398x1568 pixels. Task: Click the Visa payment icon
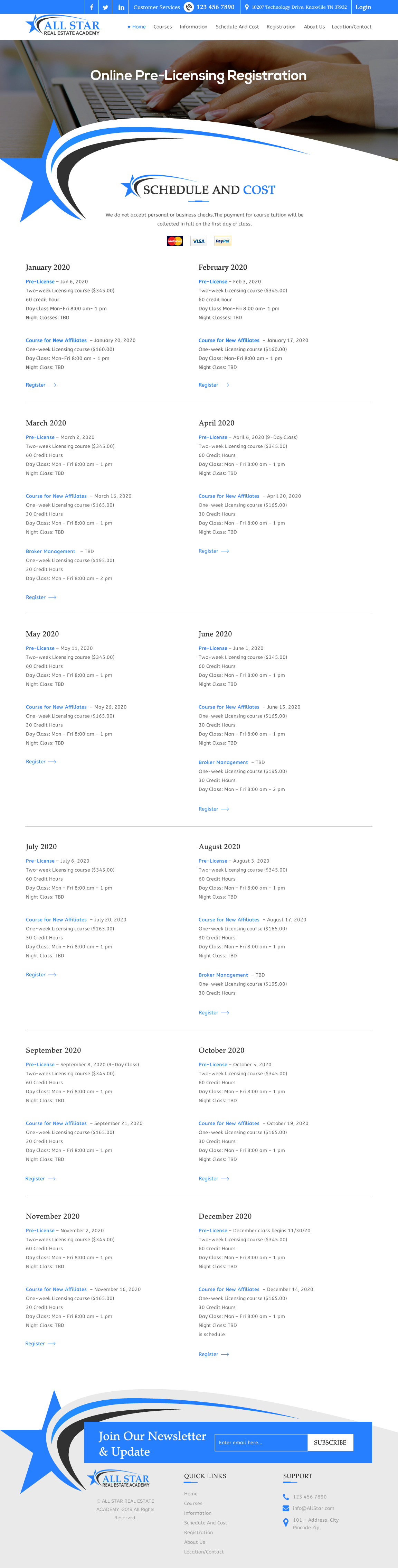tap(198, 241)
